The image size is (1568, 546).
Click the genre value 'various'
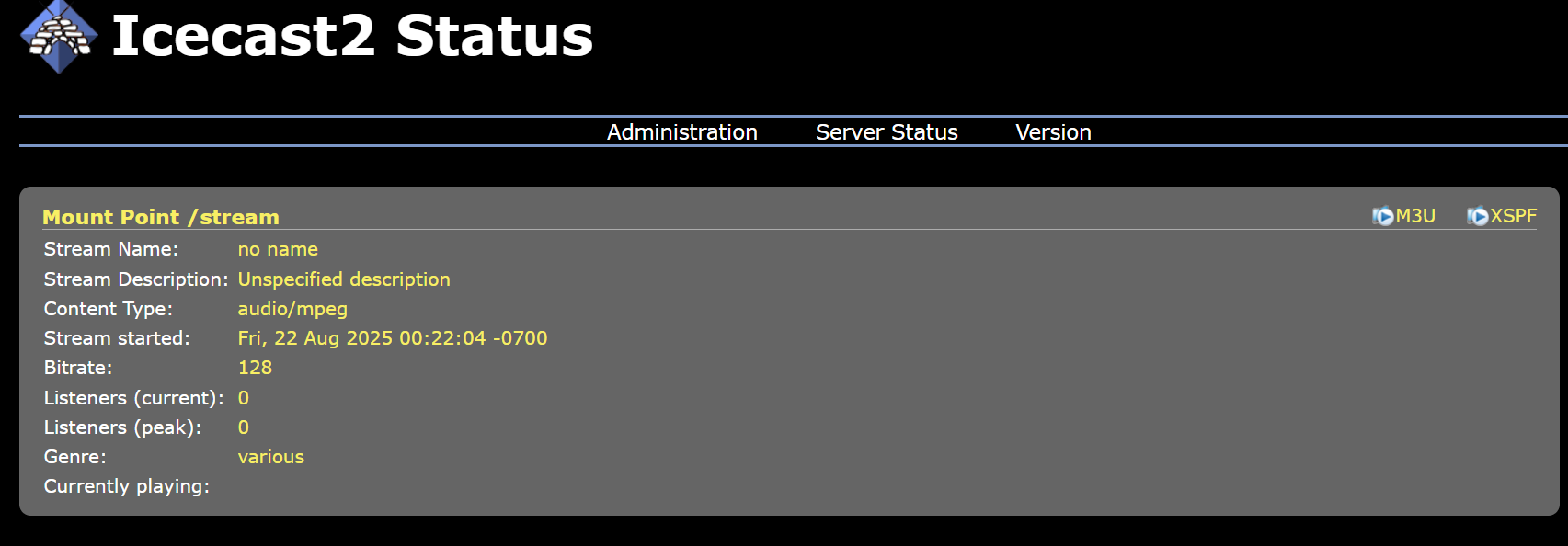[270, 457]
